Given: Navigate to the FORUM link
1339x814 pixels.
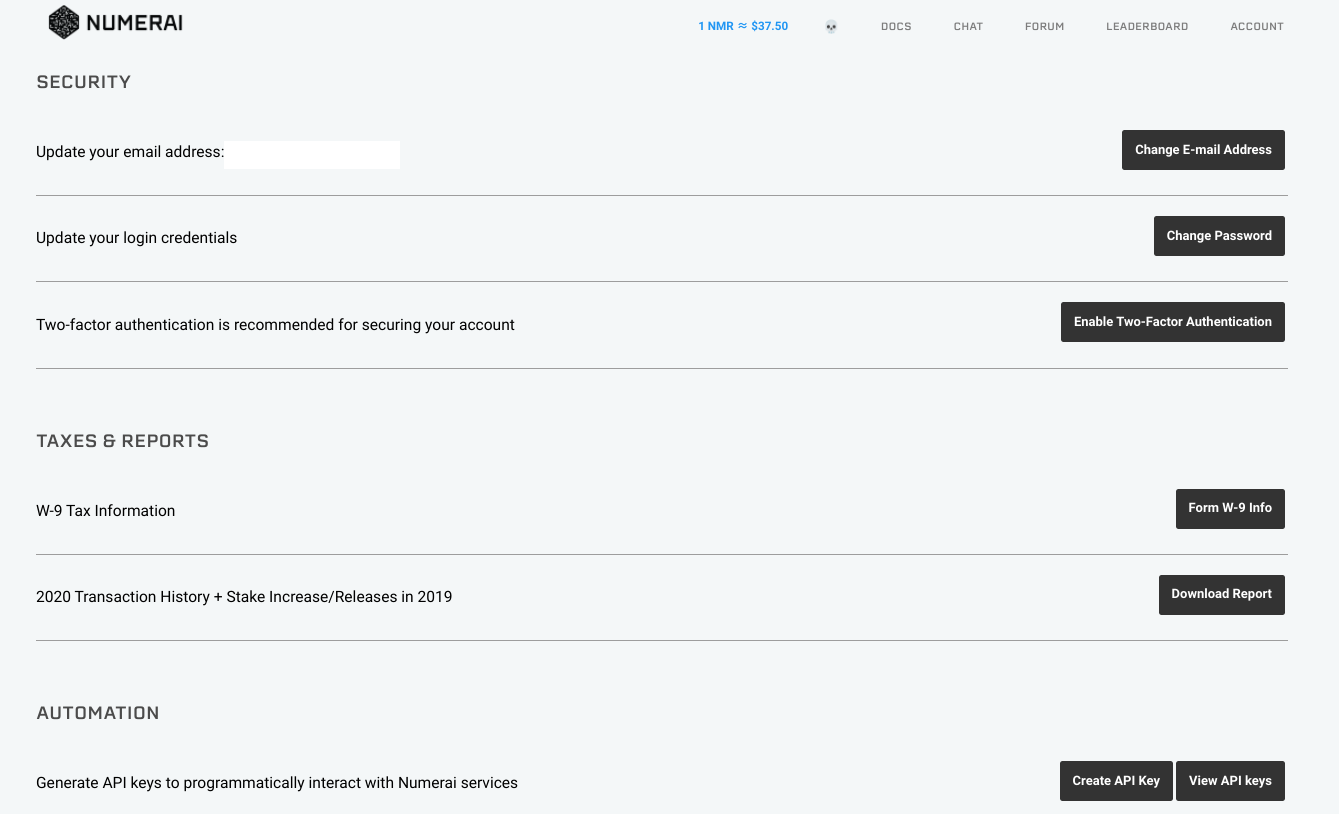Looking at the screenshot, I should tap(1044, 26).
